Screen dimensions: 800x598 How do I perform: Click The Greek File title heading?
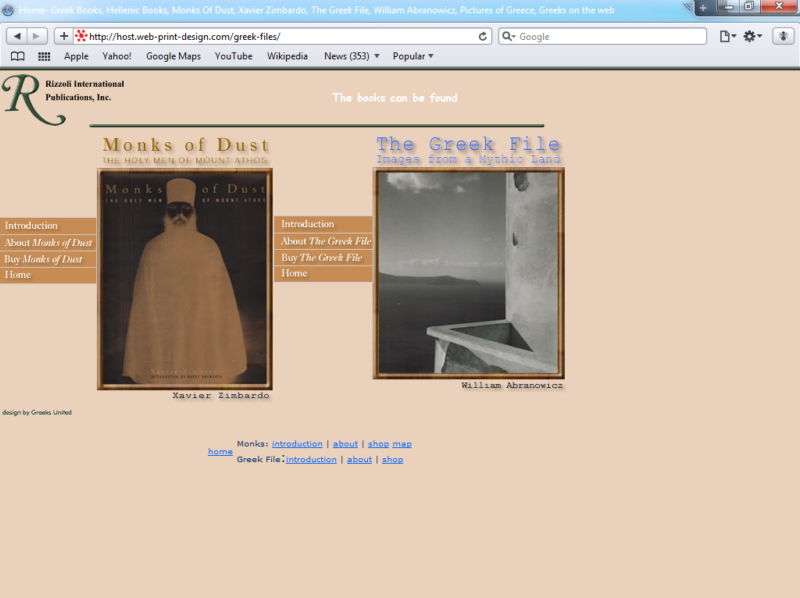pyautogui.click(x=468, y=144)
